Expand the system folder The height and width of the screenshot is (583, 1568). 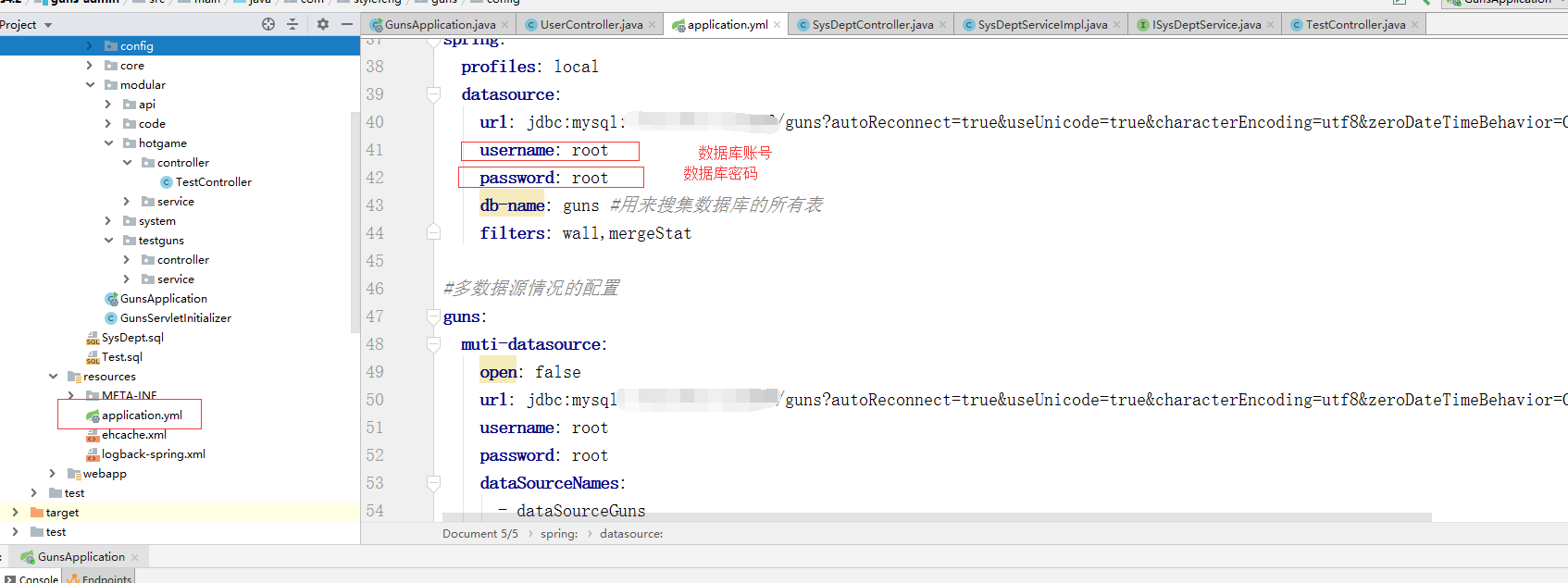pos(108,221)
